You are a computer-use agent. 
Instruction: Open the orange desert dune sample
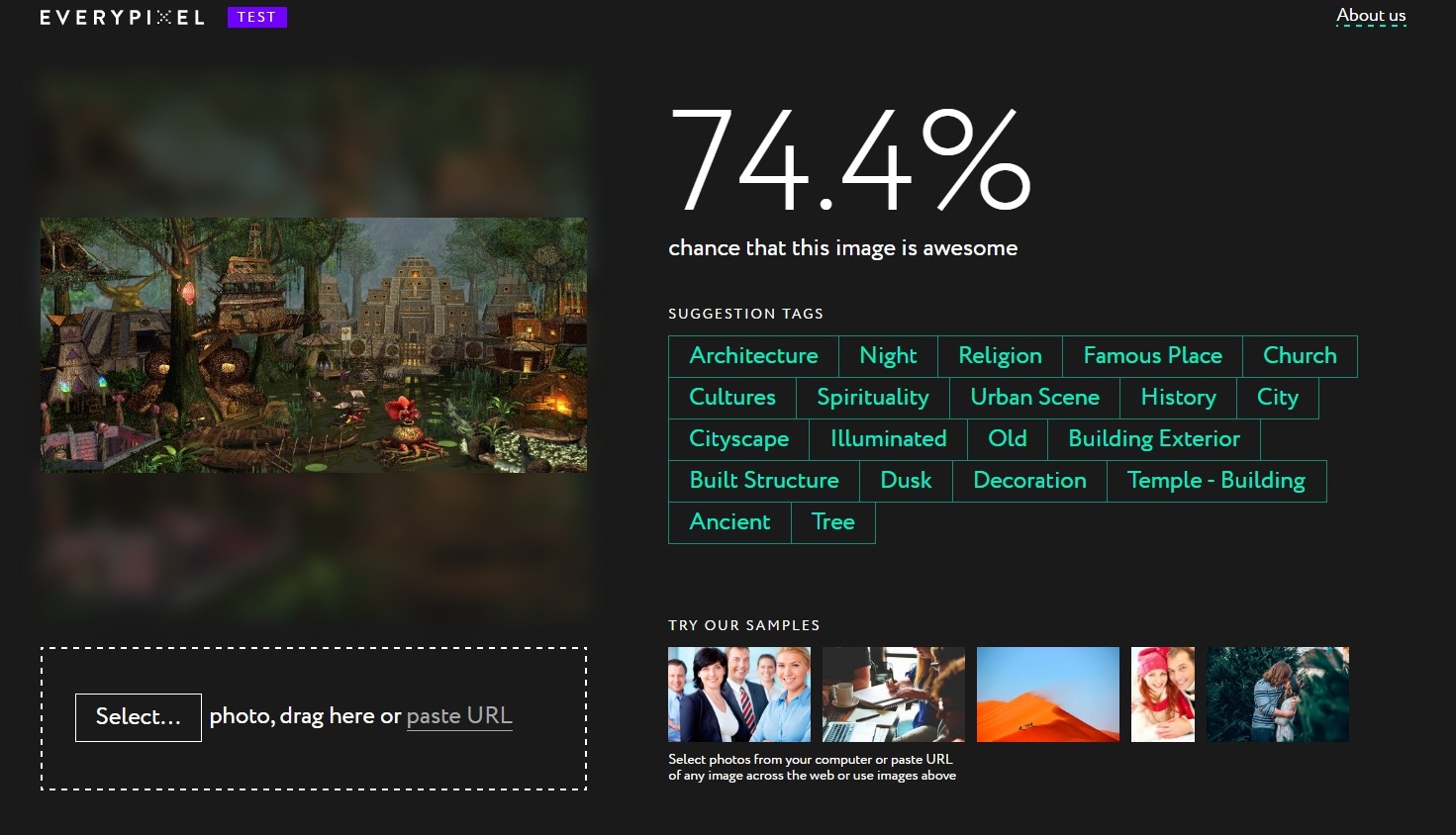pyautogui.click(x=1048, y=695)
